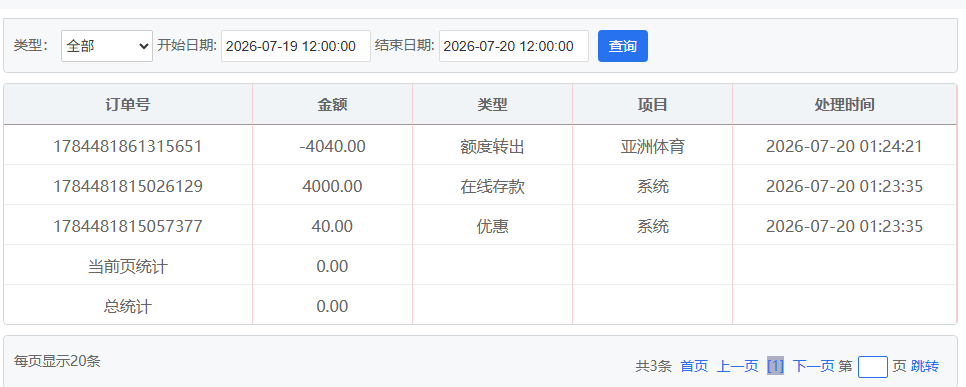Click the 项目 column header
Image resolution: width=966 pixels, height=387 pixels.
pos(652,105)
